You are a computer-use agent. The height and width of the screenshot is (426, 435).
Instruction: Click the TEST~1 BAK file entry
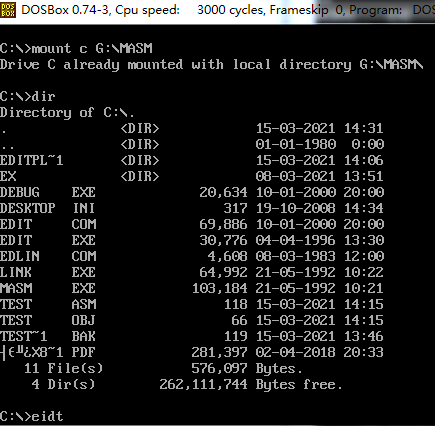coord(192,336)
